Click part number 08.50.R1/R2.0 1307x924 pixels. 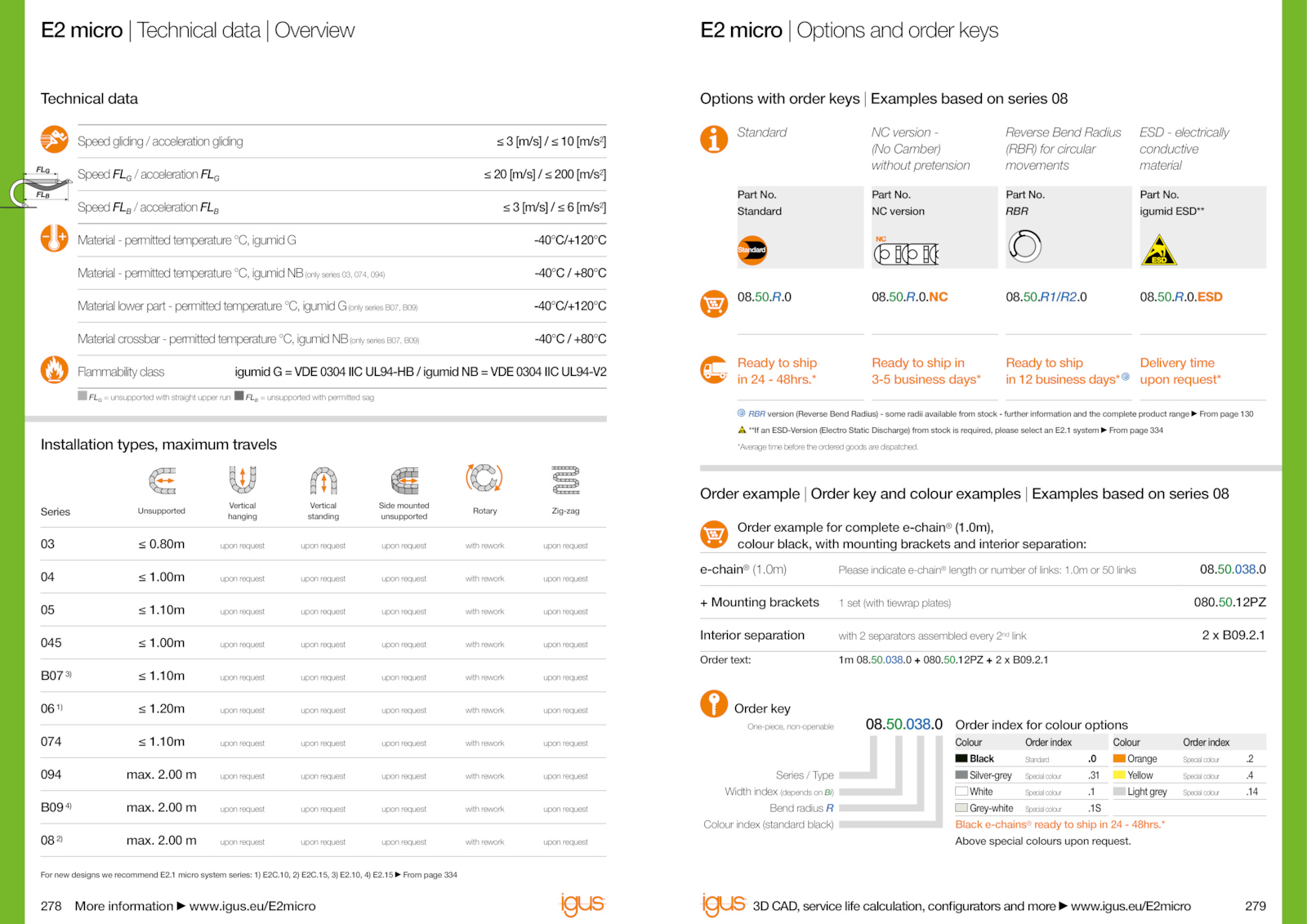pyautogui.click(x=1046, y=297)
